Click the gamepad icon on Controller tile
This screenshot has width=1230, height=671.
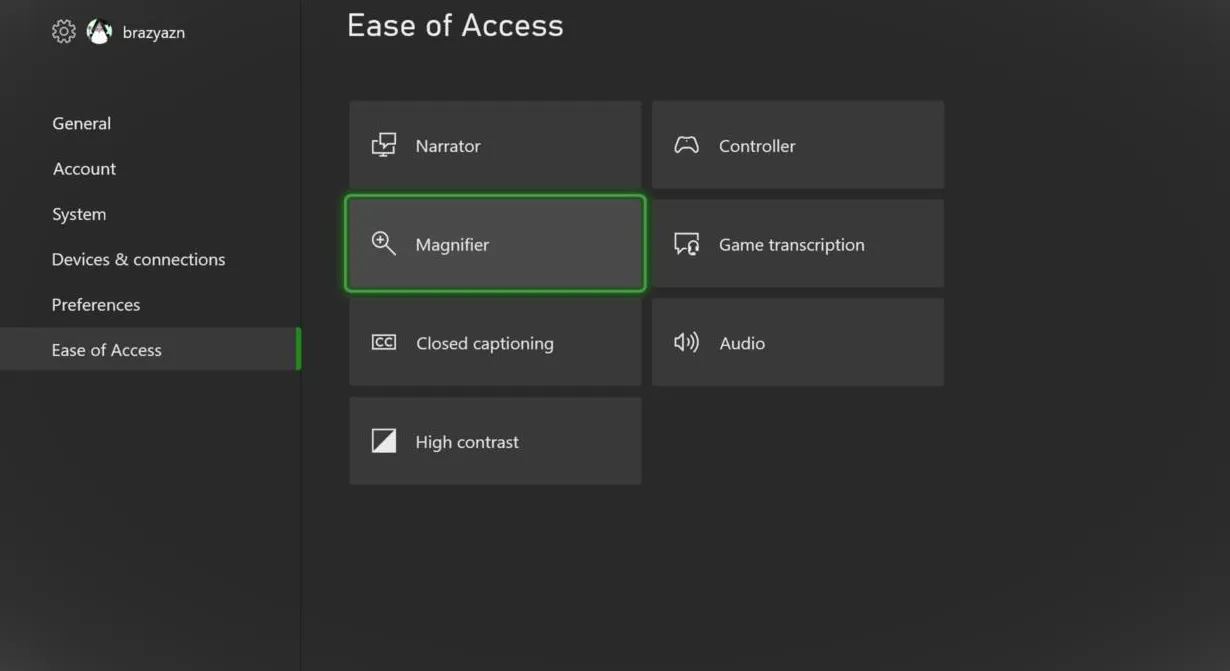[x=686, y=145]
